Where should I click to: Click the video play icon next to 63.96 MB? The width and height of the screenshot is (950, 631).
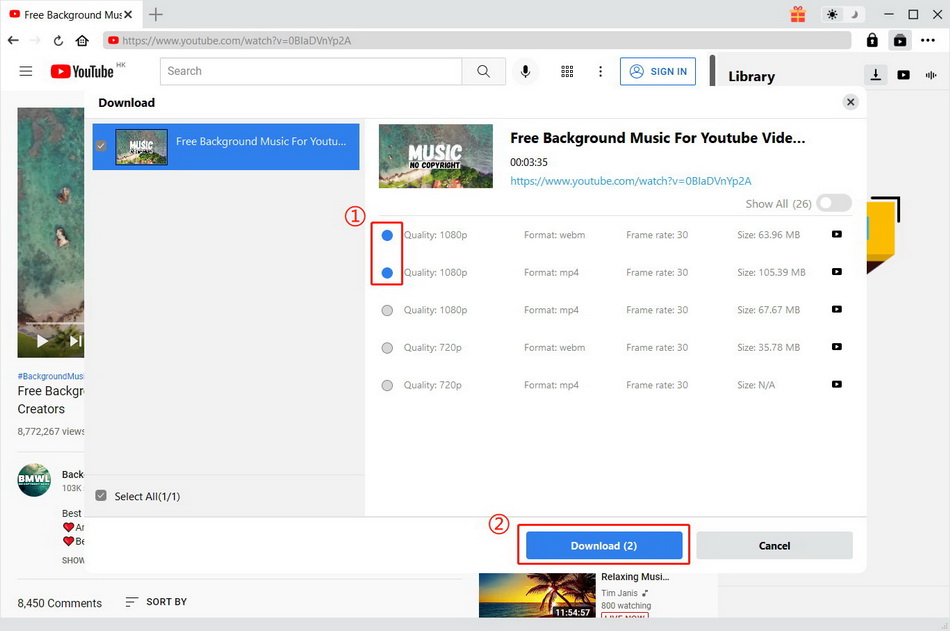[837, 234]
